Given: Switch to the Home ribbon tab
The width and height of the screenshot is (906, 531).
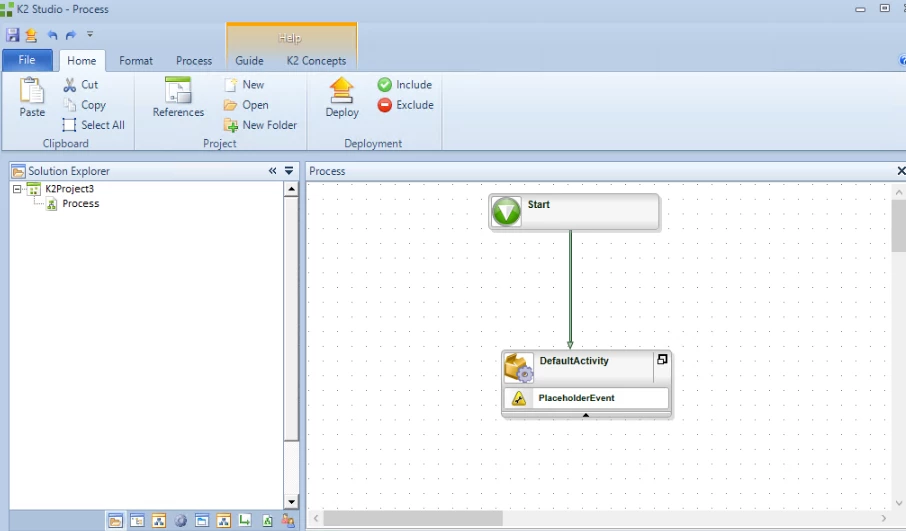Looking at the screenshot, I should [81, 61].
